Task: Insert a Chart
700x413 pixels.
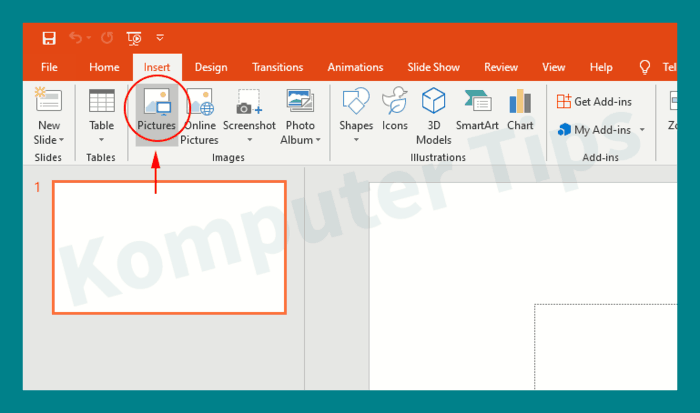Action: (x=520, y=109)
